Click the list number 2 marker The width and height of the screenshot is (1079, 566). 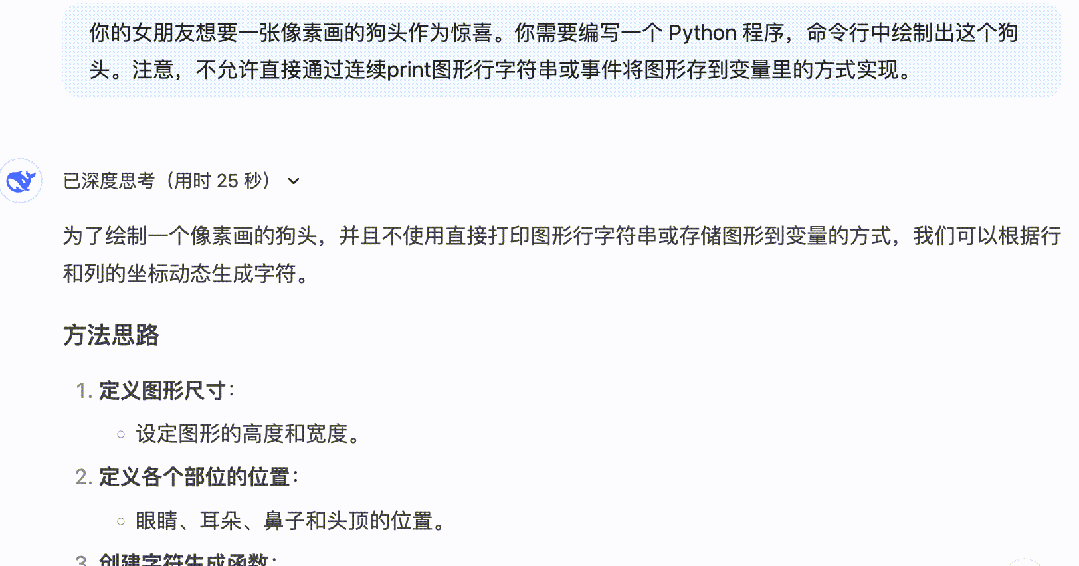pyautogui.click(x=84, y=477)
